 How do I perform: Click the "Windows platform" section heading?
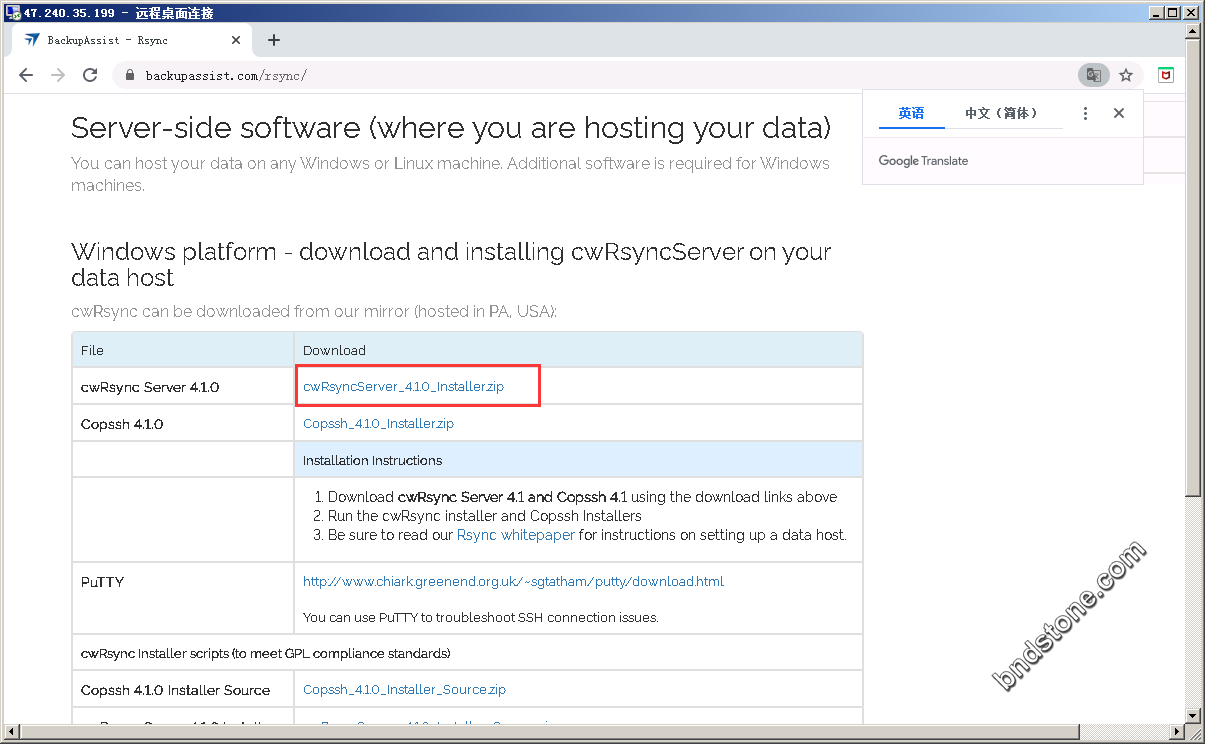tap(451, 265)
